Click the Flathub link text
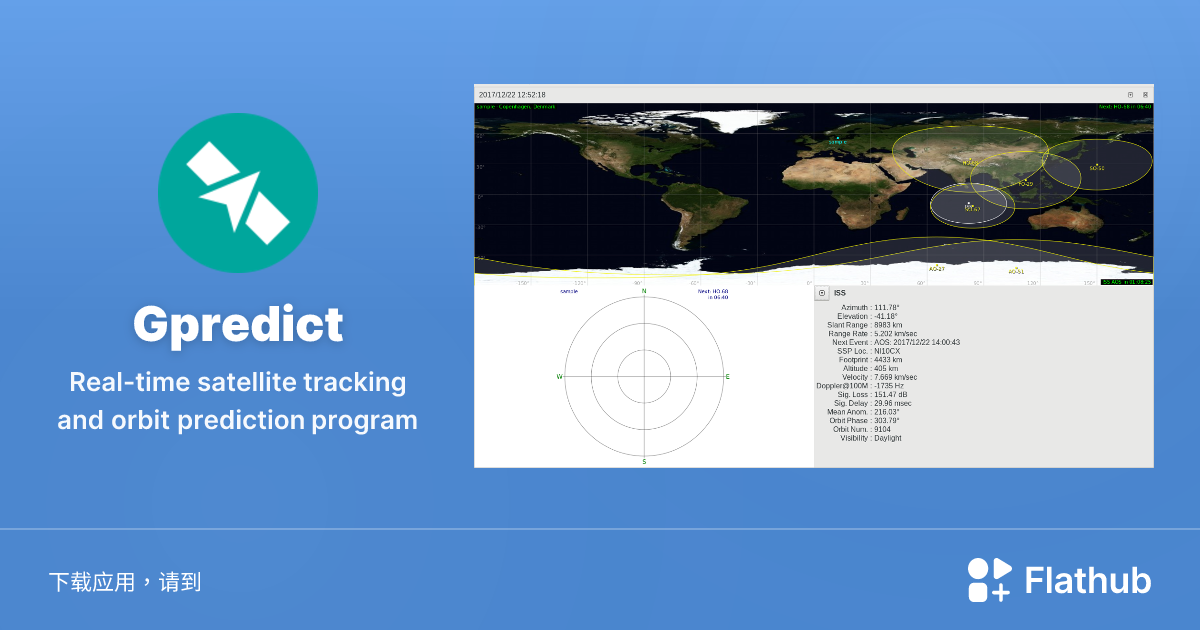The width and height of the screenshot is (1200, 630). pyautogui.click(x=1087, y=580)
